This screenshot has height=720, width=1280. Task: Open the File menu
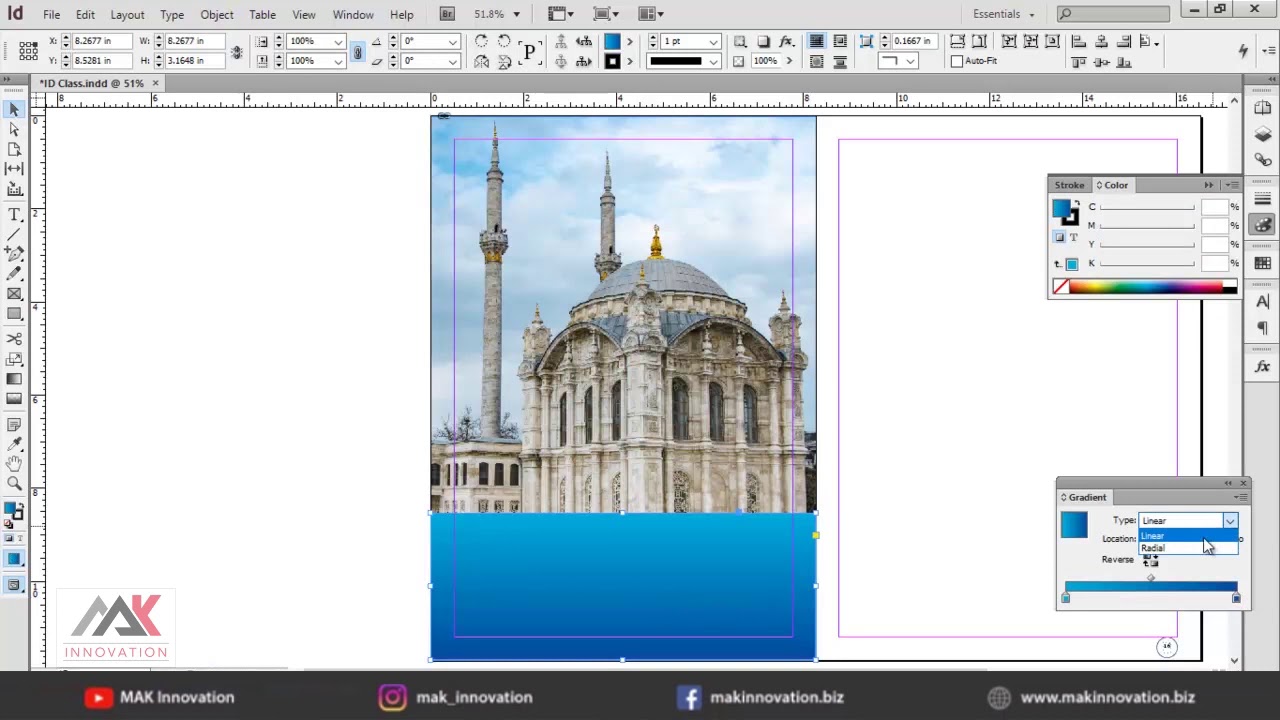51,15
